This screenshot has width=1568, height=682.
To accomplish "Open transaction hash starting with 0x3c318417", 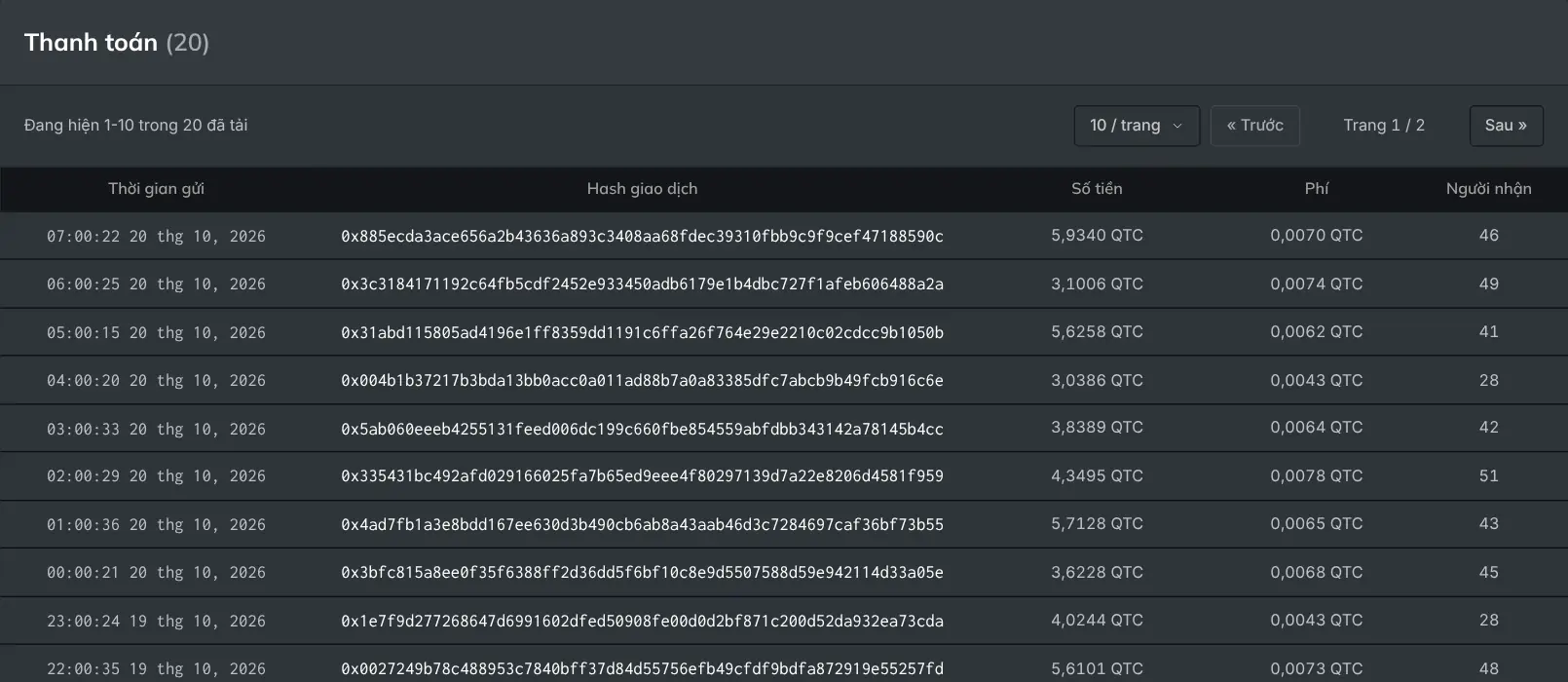I will 642,284.
